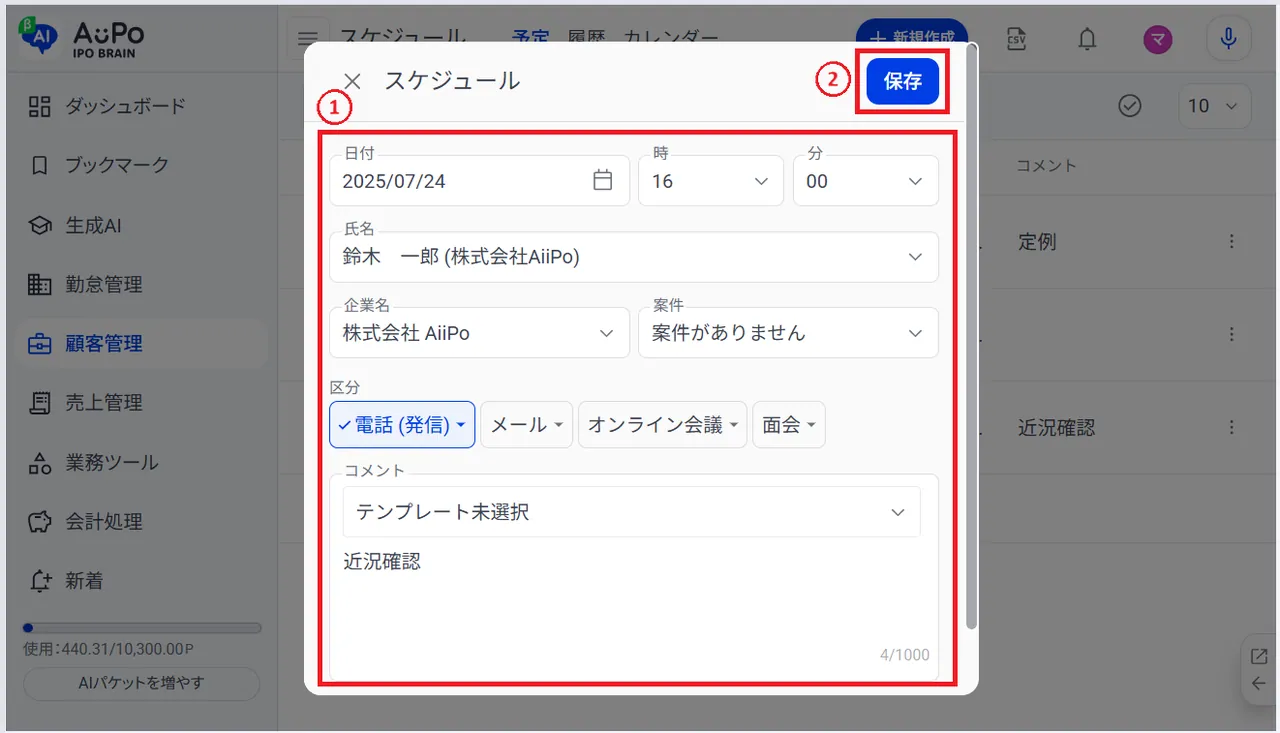1280x733 pixels.
Task: Expand the 企業名 company dropdown
Action: [479, 333]
